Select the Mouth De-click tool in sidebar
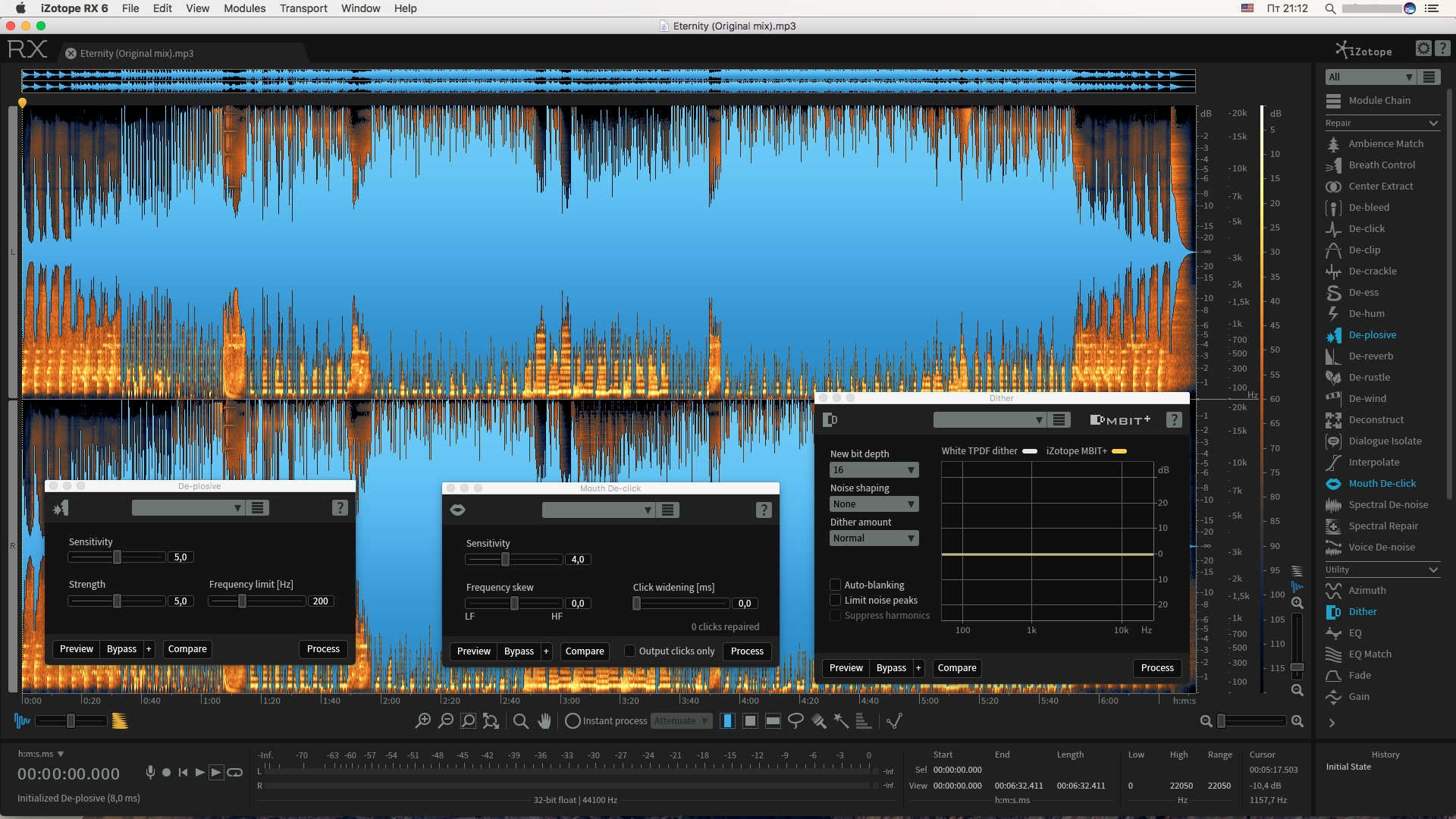 coord(1382,483)
